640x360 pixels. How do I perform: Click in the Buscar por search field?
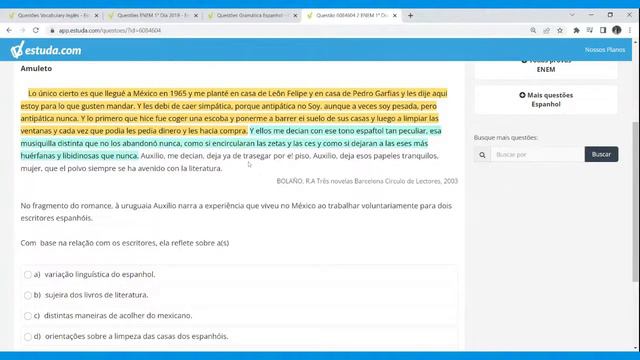538,155
